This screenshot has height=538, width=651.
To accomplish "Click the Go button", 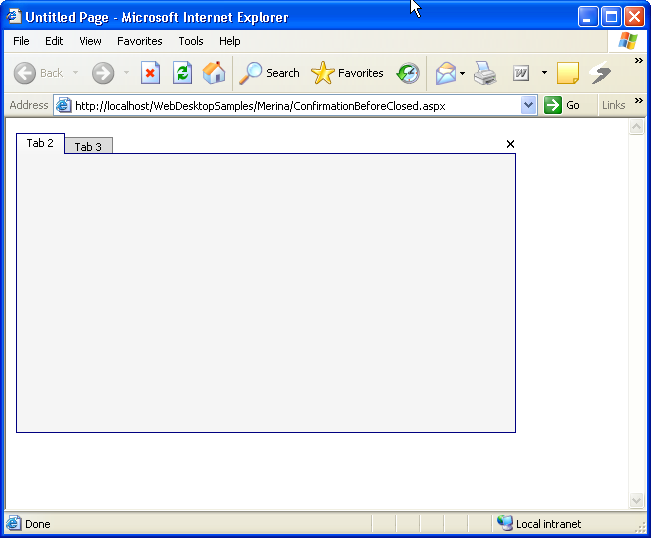I will click(x=562, y=105).
